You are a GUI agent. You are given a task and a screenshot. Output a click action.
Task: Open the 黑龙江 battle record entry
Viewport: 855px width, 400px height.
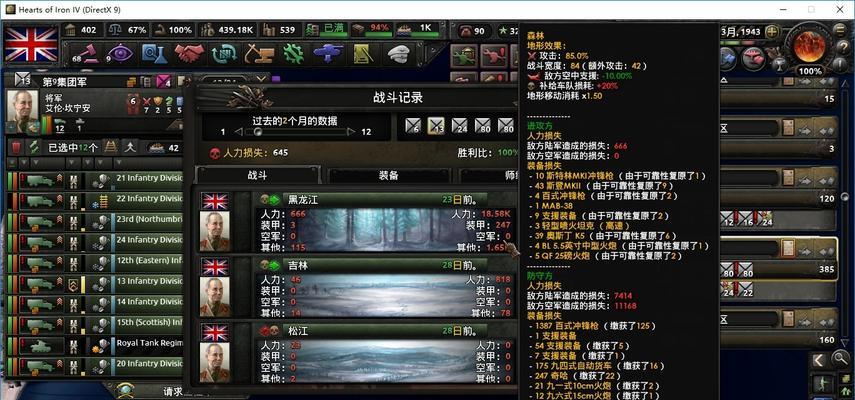pyautogui.click(x=357, y=222)
